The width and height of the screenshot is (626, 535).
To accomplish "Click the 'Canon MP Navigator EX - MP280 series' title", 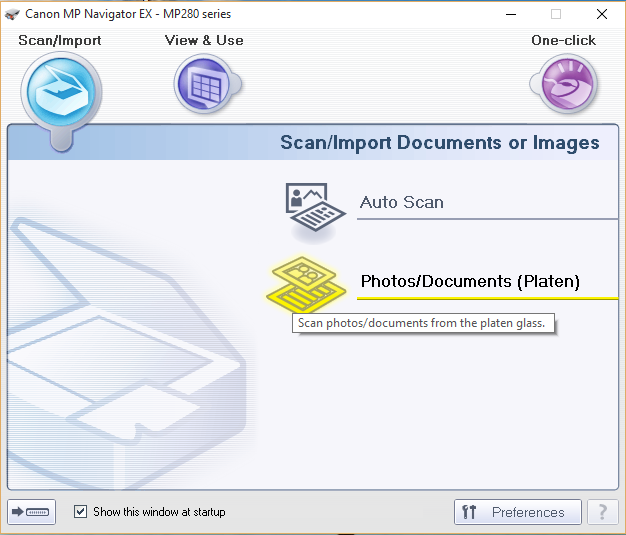I will 128,14.
